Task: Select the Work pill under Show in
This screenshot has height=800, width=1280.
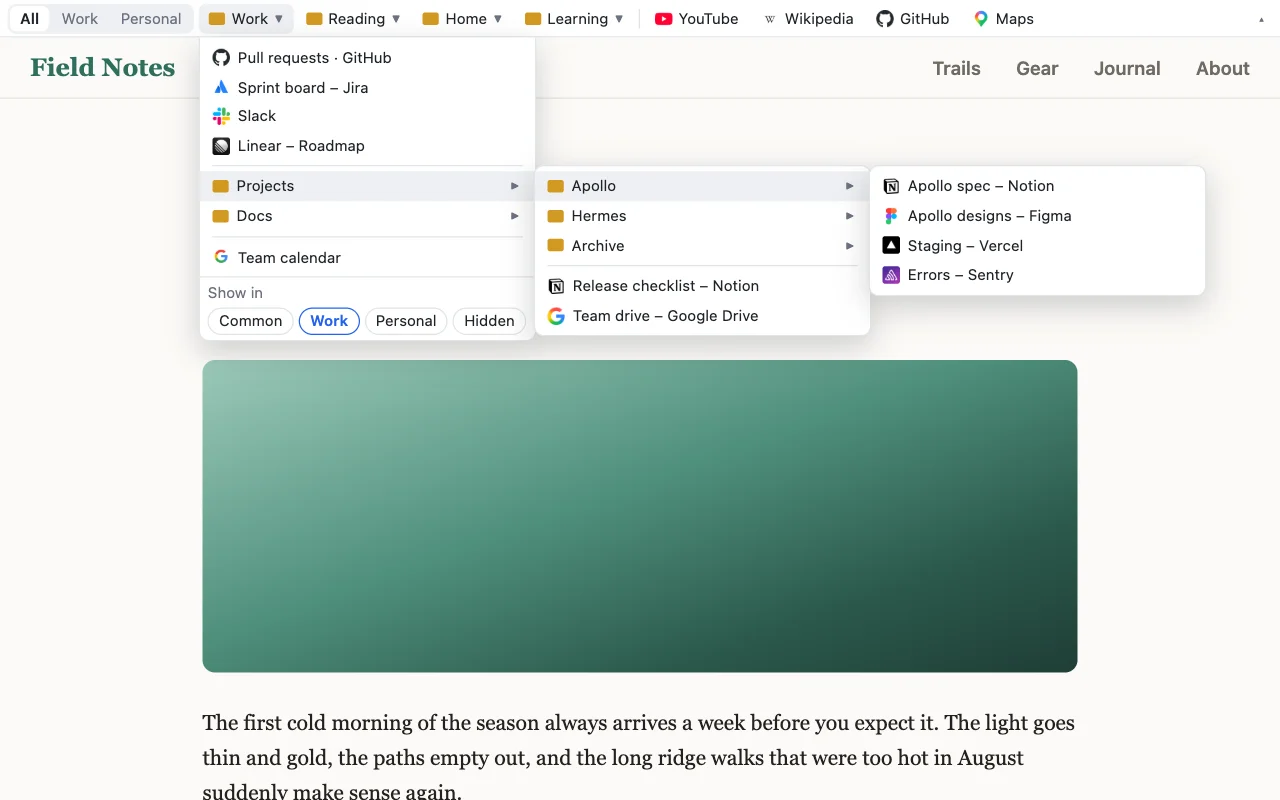Action: click(329, 321)
